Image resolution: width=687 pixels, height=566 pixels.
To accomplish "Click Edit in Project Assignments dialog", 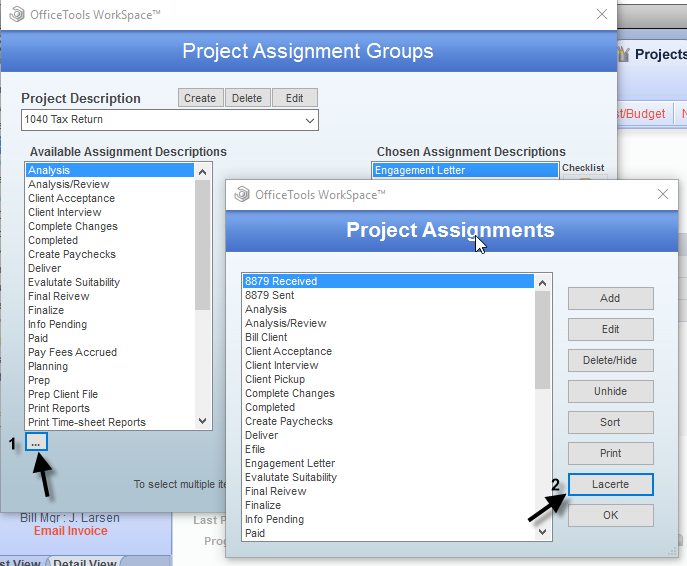I will [x=610, y=329].
